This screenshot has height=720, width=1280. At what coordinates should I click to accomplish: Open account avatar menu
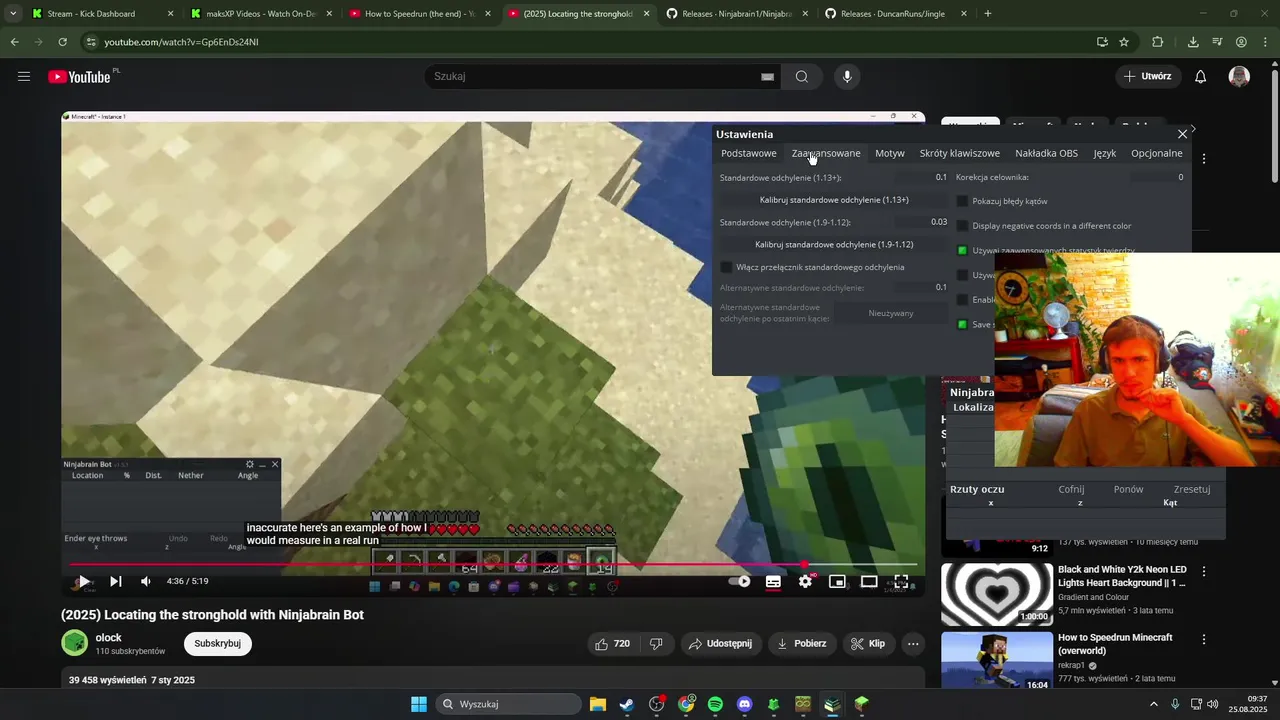(x=1239, y=77)
